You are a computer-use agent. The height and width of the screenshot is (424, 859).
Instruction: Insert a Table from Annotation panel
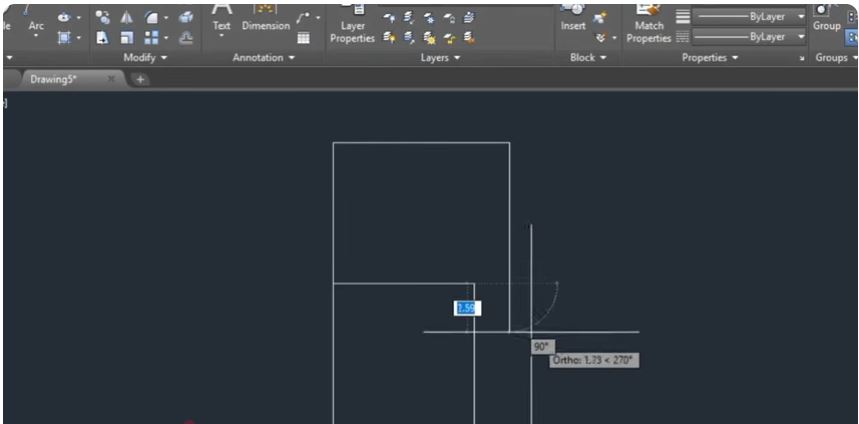coord(303,38)
